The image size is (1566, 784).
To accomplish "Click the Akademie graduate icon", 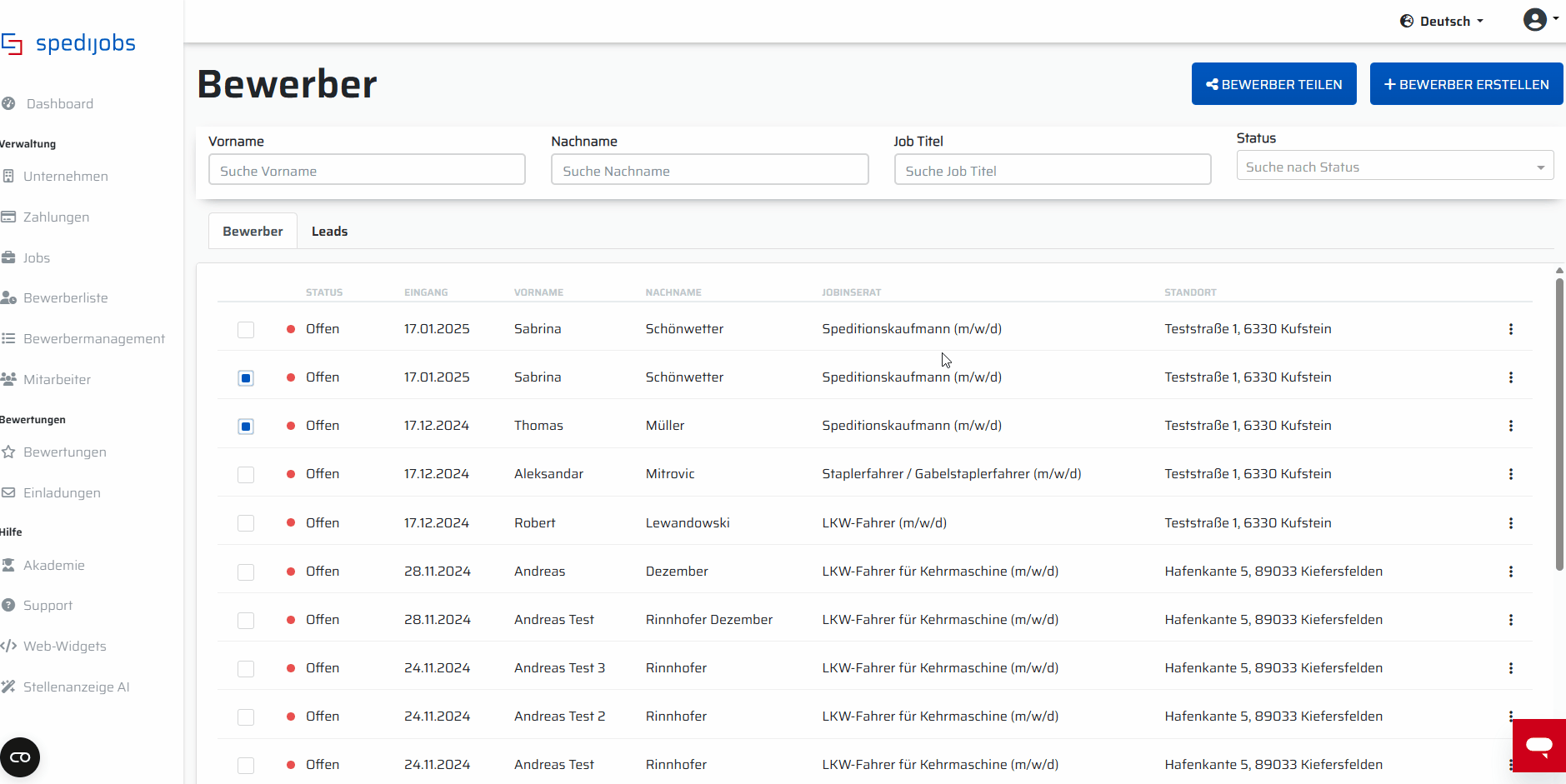I will point(8,565).
